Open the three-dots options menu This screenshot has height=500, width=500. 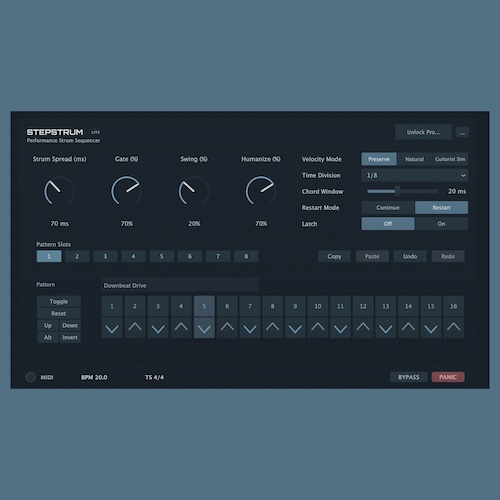click(462, 132)
